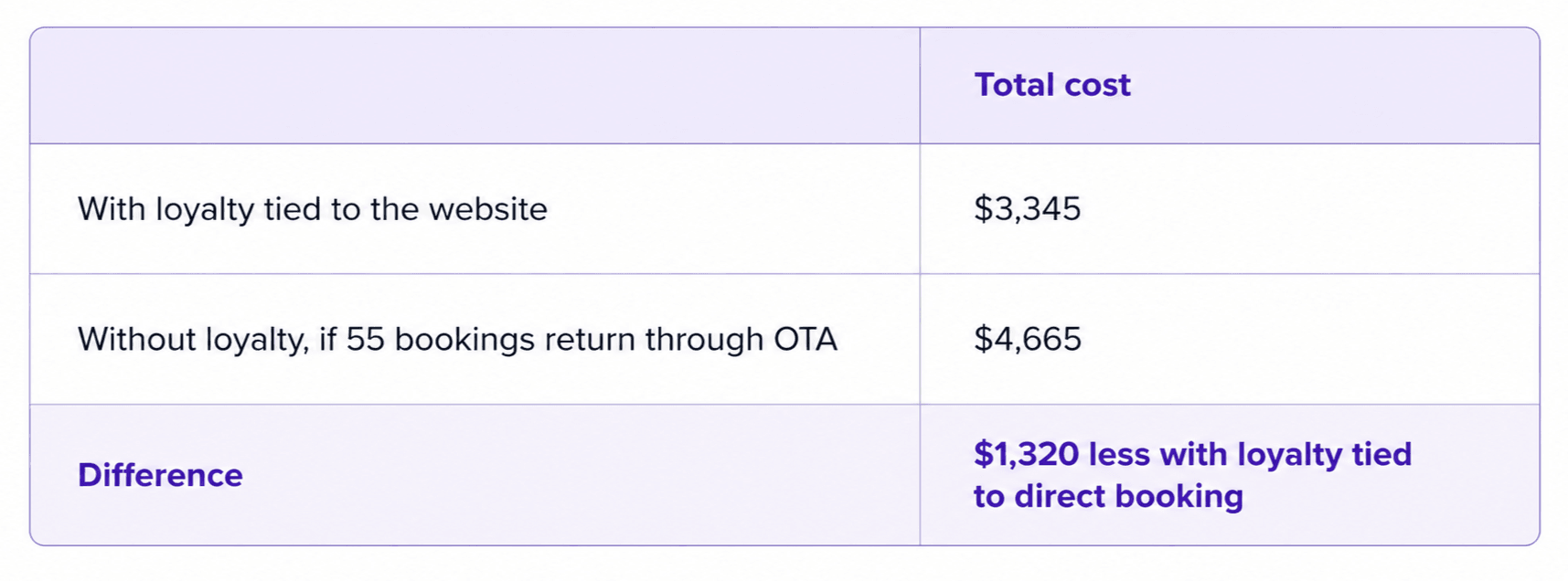Viewport: 1568px width, 581px height.
Task: Click the word "bookings" in second row
Action: (x=464, y=341)
